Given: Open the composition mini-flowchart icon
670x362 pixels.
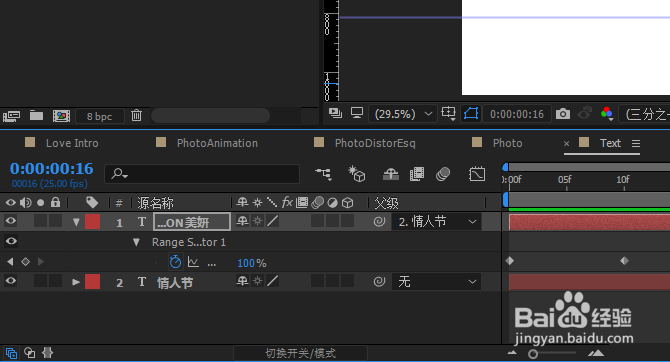Looking at the screenshot, I should [x=323, y=174].
